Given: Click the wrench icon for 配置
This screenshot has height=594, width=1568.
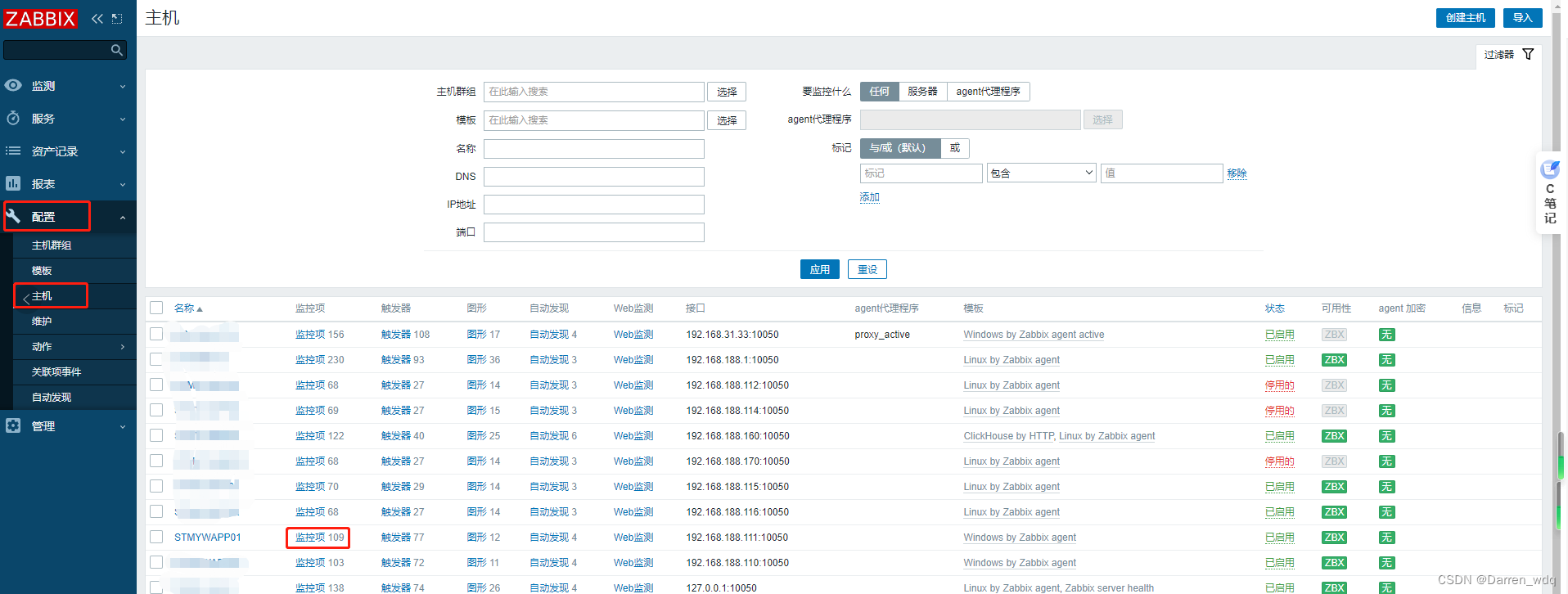Looking at the screenshot, I should (13, 216).
